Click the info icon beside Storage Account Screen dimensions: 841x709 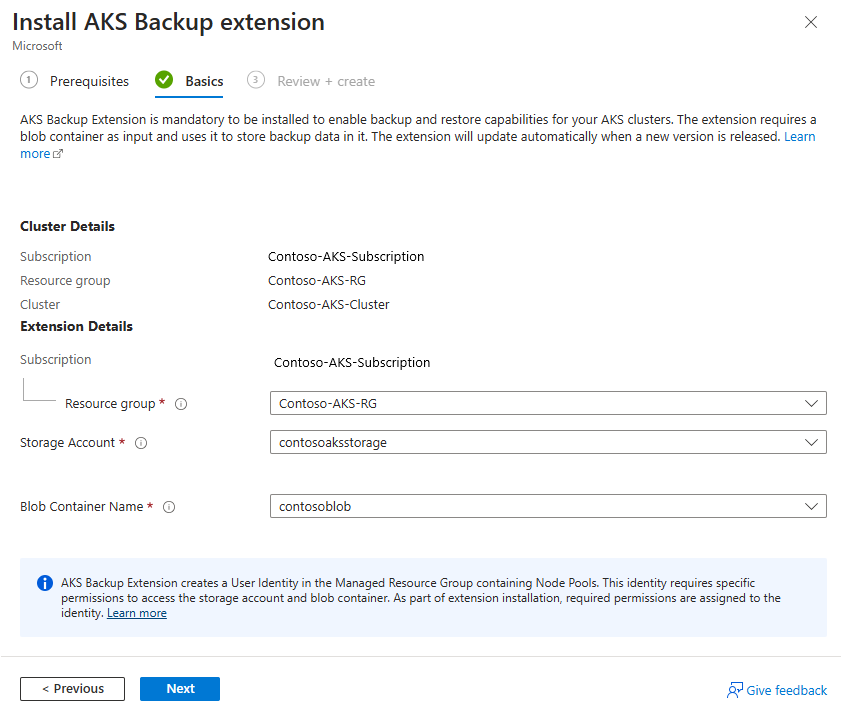(141, 442)
